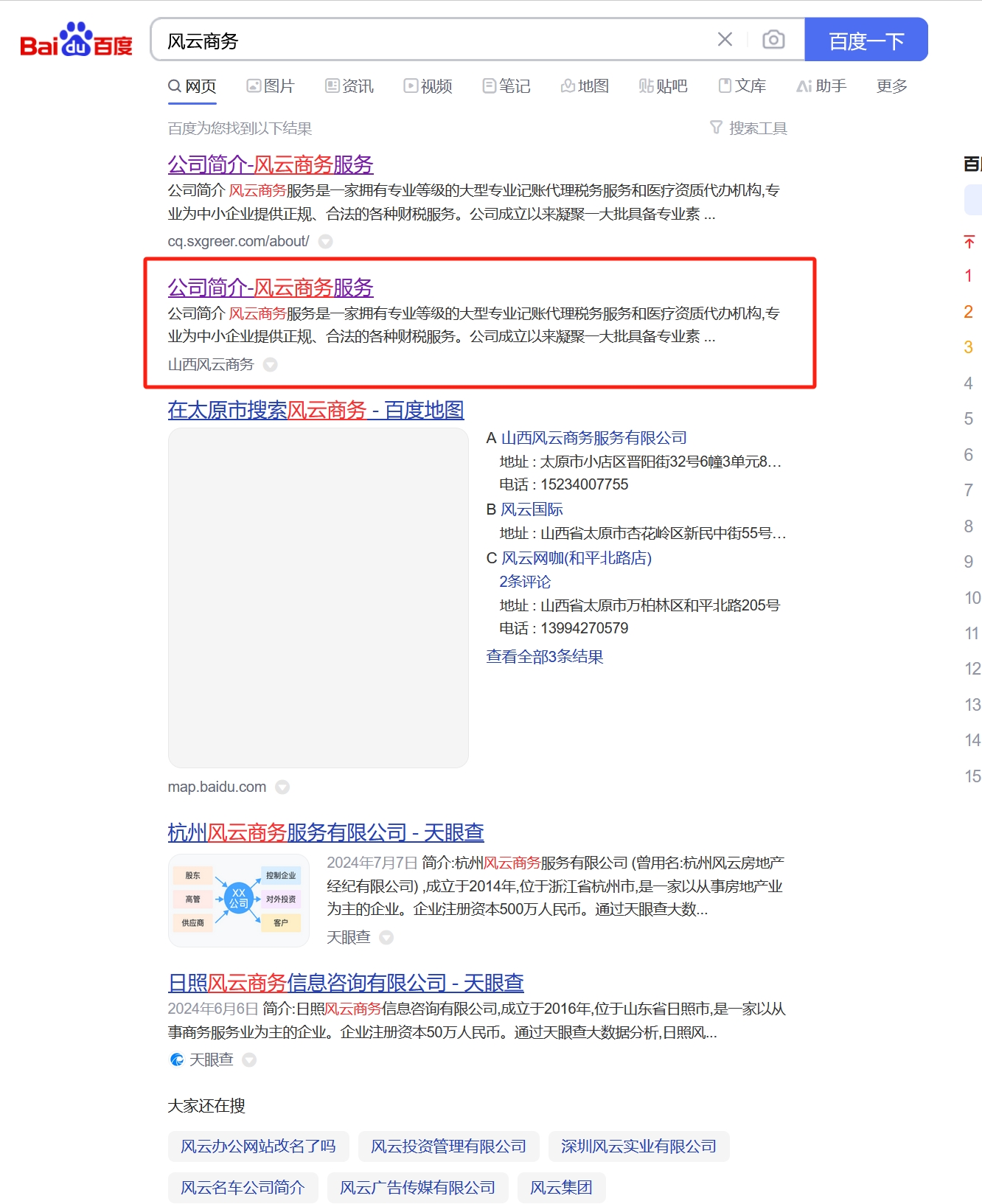Click the Baidu map preview thumbnail
Screen dimensions: 982x1204
click(x=318, y=598)
